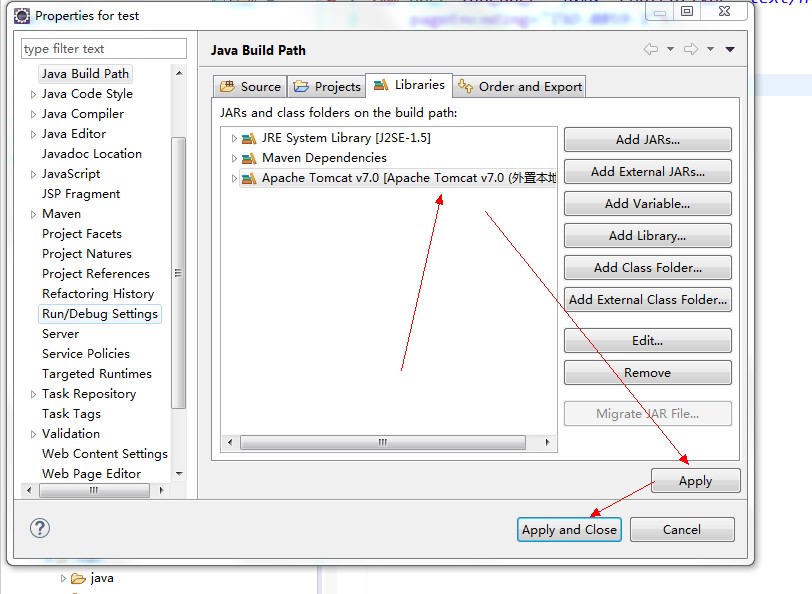
Task: Click the Add External JARs button
Action: 647,172
